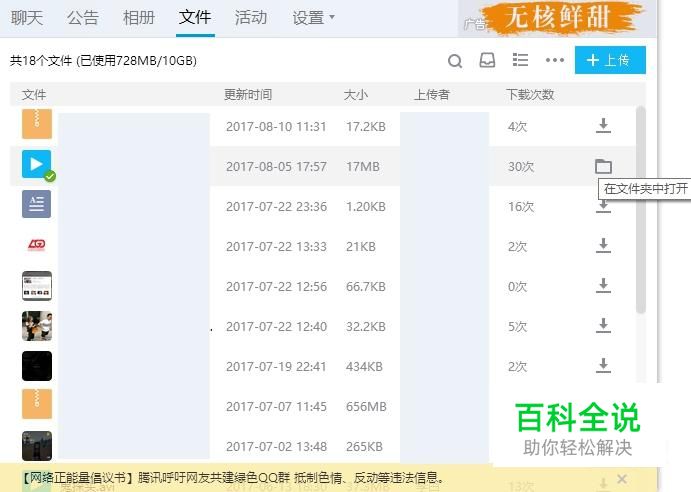Open the 聊天 tab

tap(27, 18)
